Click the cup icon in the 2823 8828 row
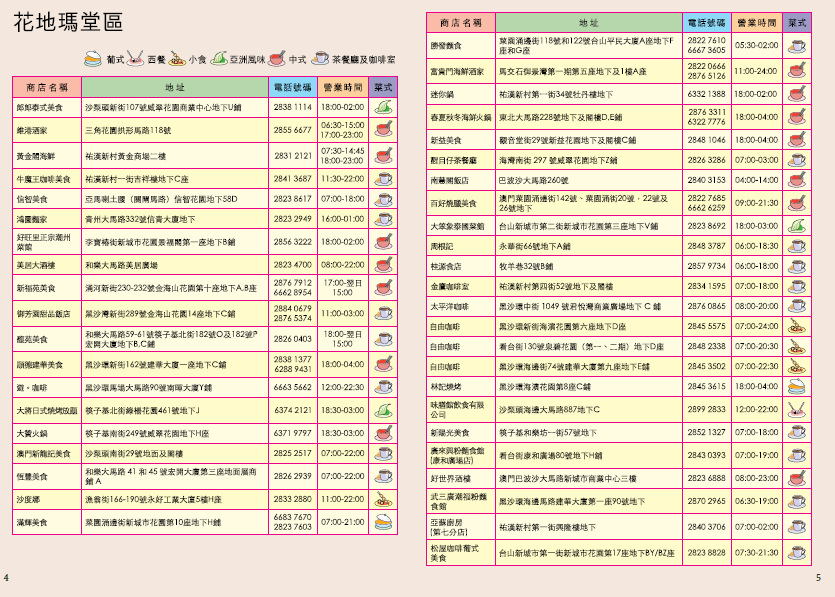Viewport: 835px width, 597px height. [x=797, y=553]
